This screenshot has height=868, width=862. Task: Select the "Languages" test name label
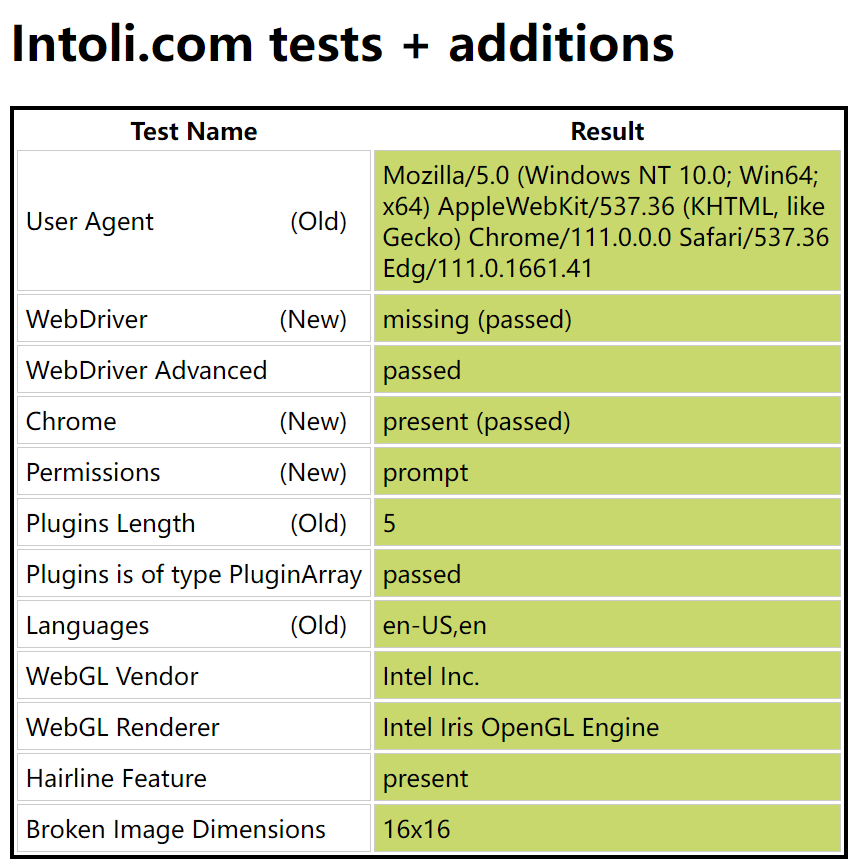tap(87, 626)
